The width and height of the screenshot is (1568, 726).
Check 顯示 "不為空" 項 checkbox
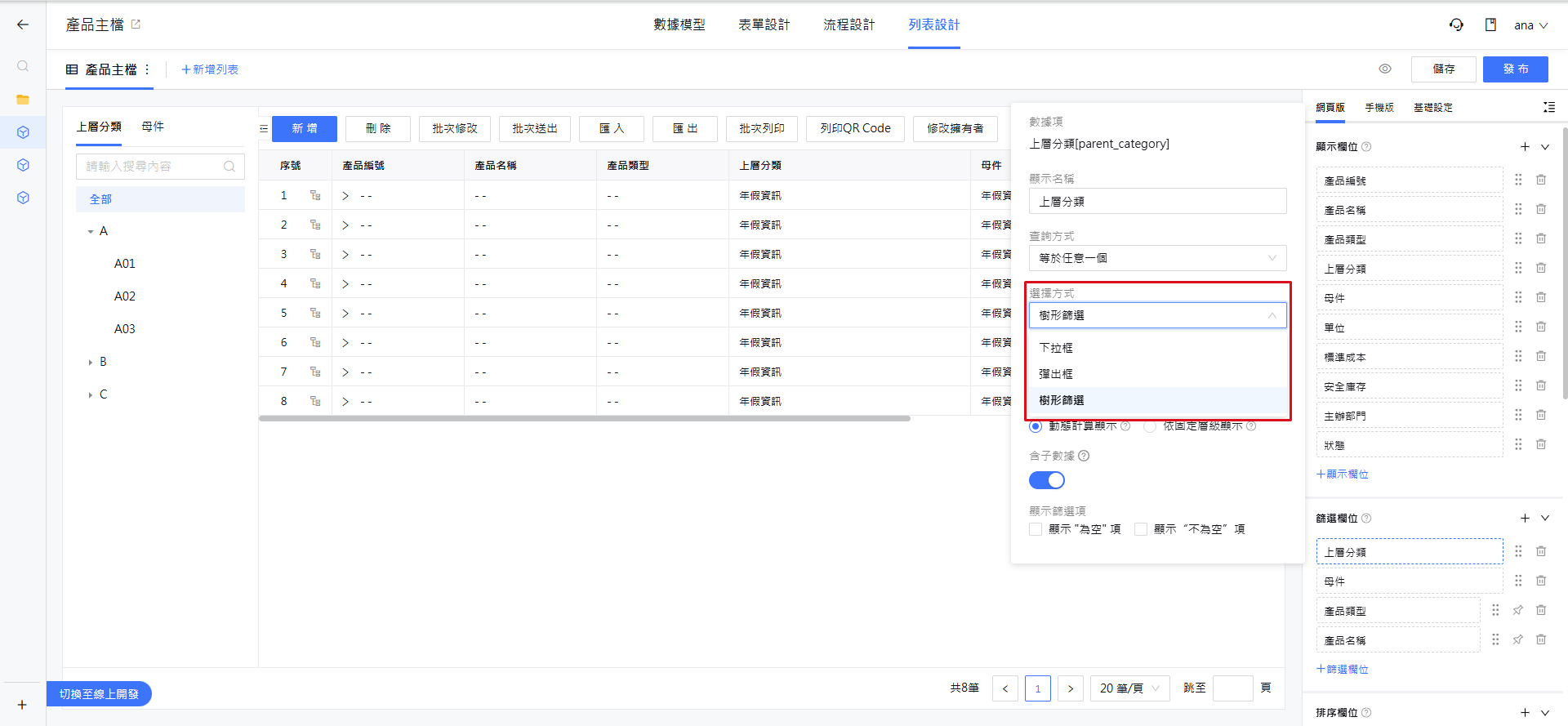pos(1141,529)
